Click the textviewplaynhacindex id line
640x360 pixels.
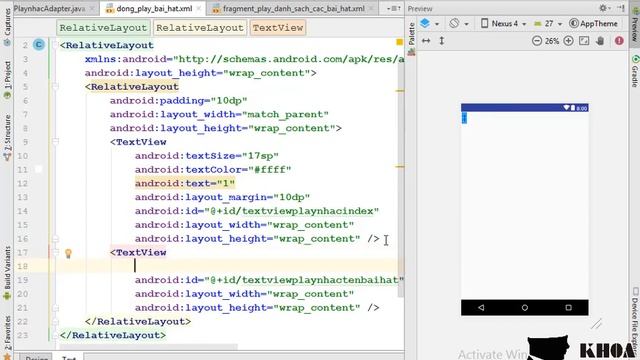(x=257, y=211)
